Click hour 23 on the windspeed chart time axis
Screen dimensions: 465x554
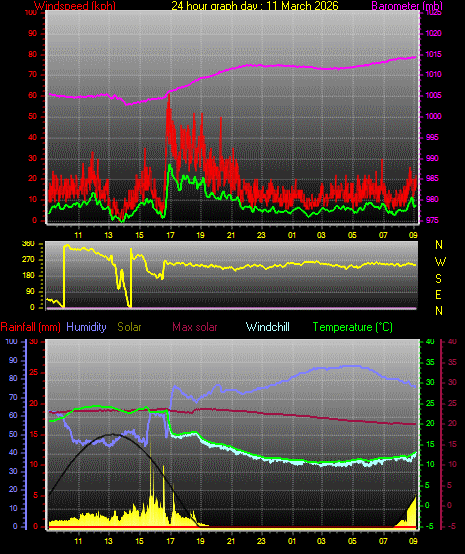(x=261, y=235)
